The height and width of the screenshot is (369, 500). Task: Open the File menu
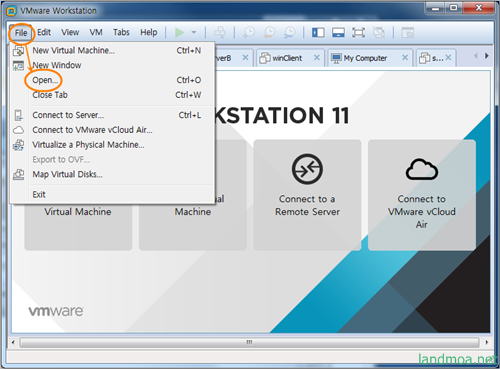(21, 33)
